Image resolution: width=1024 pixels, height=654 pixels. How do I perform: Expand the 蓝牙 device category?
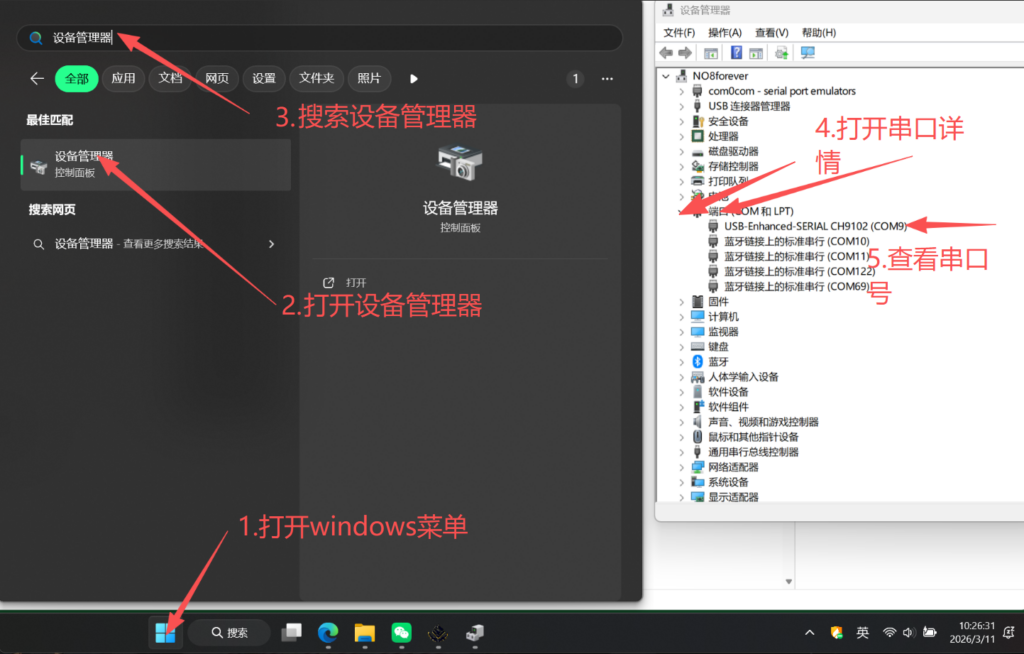point(682,362)
